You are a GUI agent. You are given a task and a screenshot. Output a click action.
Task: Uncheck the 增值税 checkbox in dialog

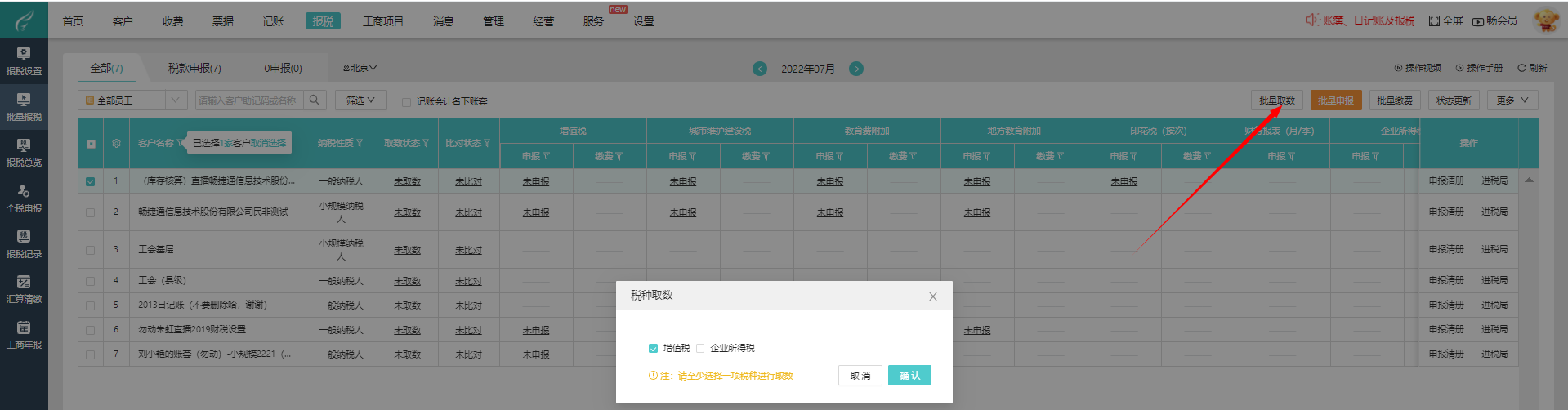click(x=653, y=349)
